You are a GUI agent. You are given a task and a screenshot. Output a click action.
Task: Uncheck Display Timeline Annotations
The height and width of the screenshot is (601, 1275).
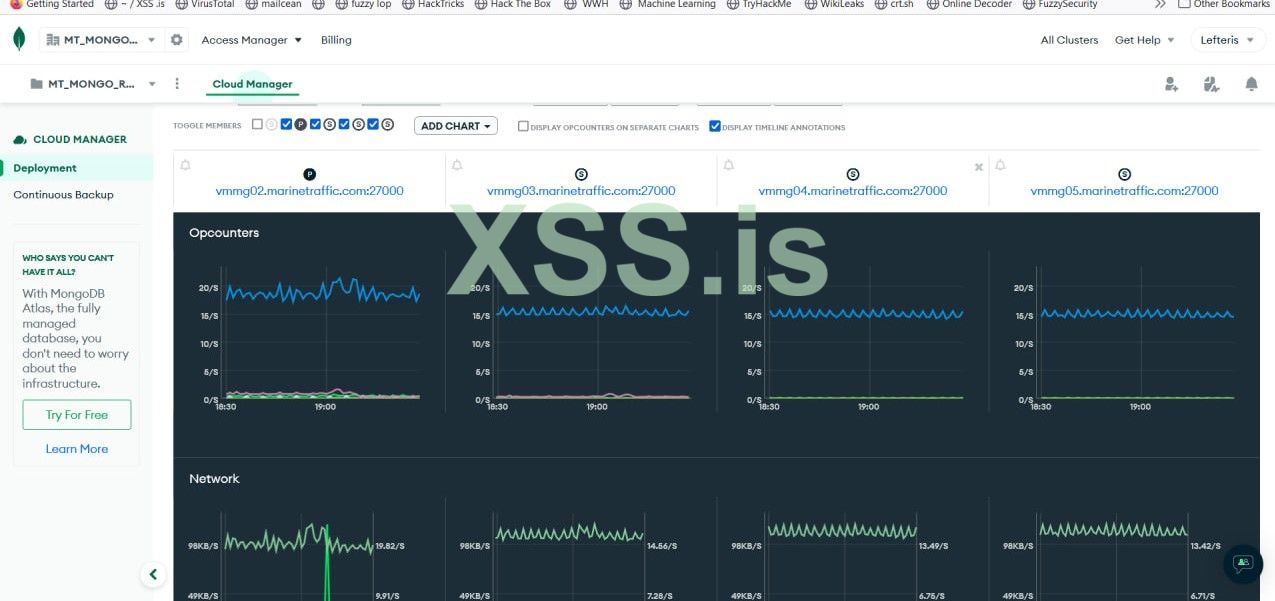[x=715, y=127]
